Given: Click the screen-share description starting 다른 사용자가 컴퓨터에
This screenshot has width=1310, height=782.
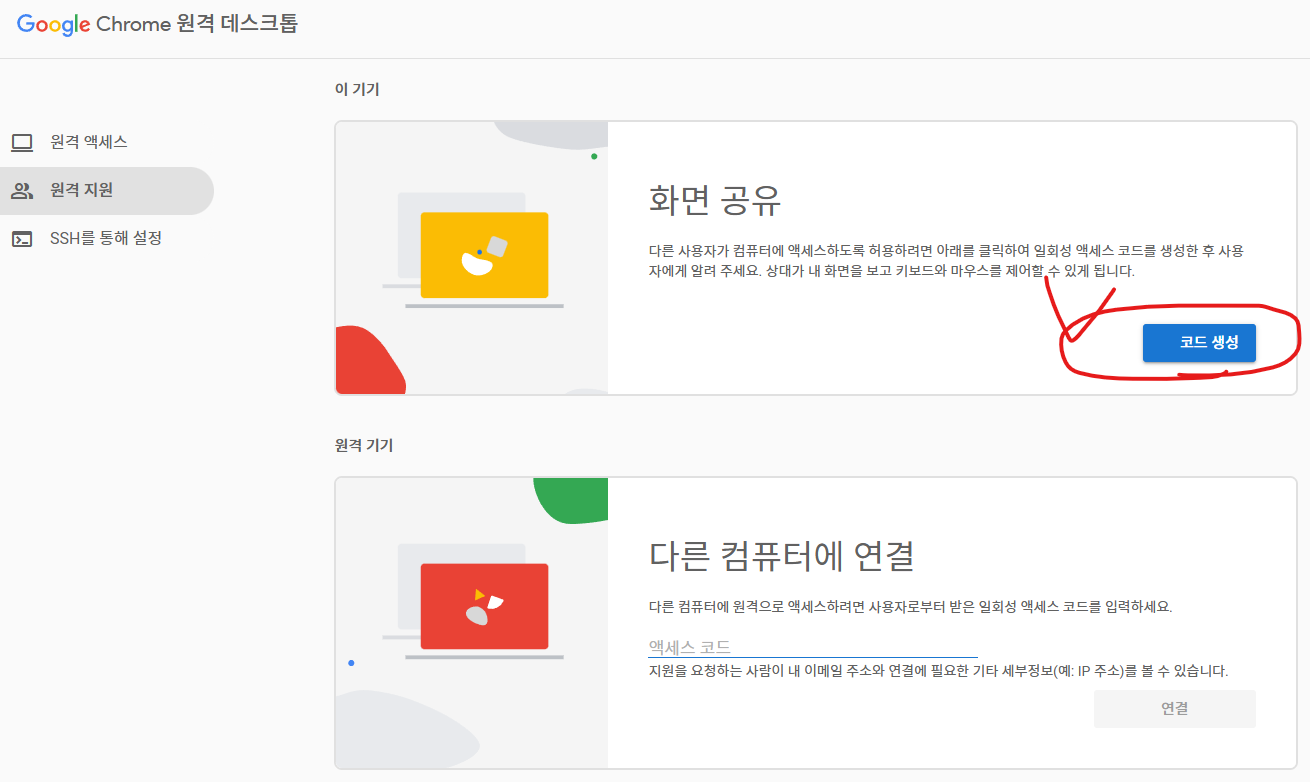Looking at the screenshot, I should pos(946,260).
